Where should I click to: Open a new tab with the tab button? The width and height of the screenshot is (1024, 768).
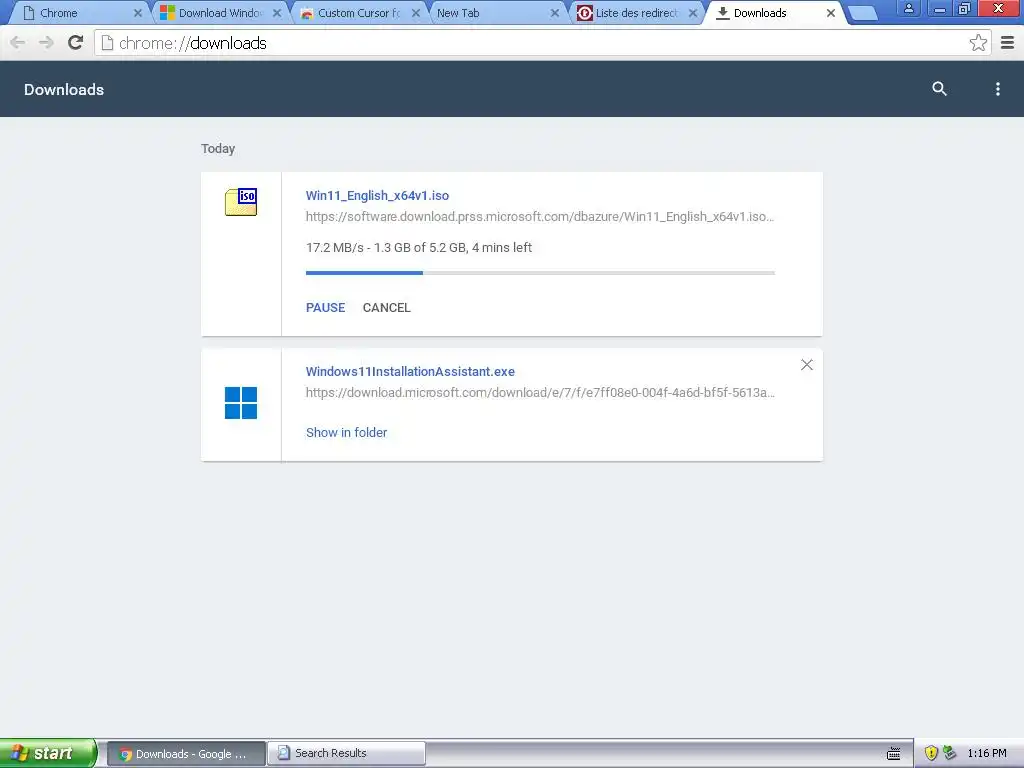(x=863, y=13)
